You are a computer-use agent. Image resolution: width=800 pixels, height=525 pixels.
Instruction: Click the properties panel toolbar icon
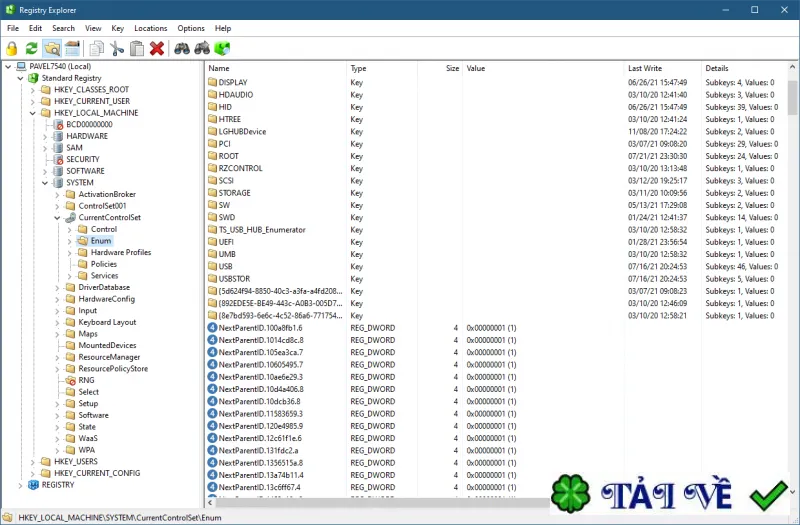[72, 48]
